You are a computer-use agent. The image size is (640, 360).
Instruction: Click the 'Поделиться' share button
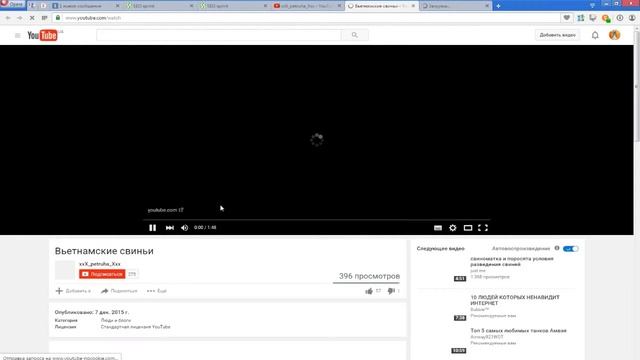click(x=119, y=291)
